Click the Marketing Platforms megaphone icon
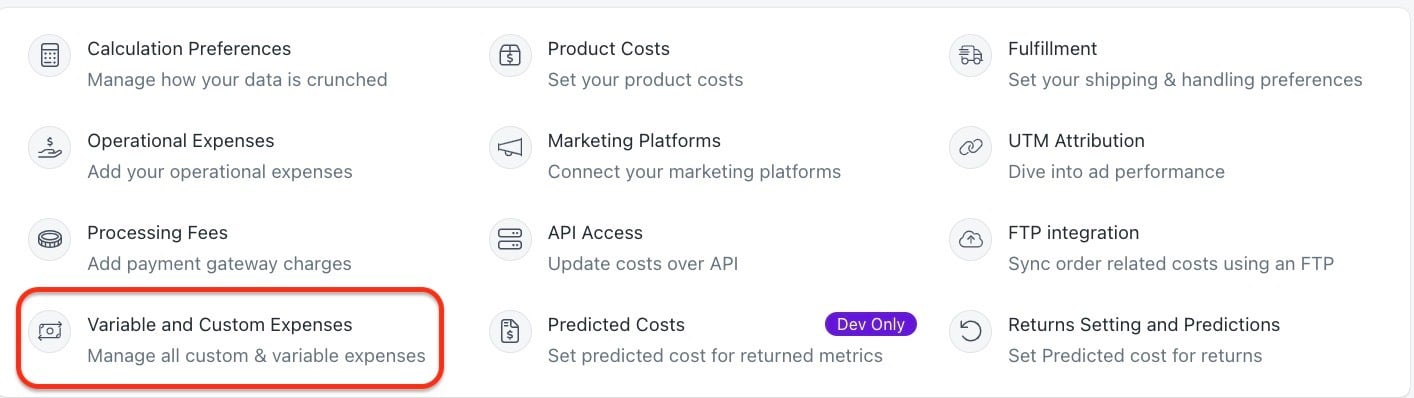Screen dimensions: 1414x398 point(510,147)
